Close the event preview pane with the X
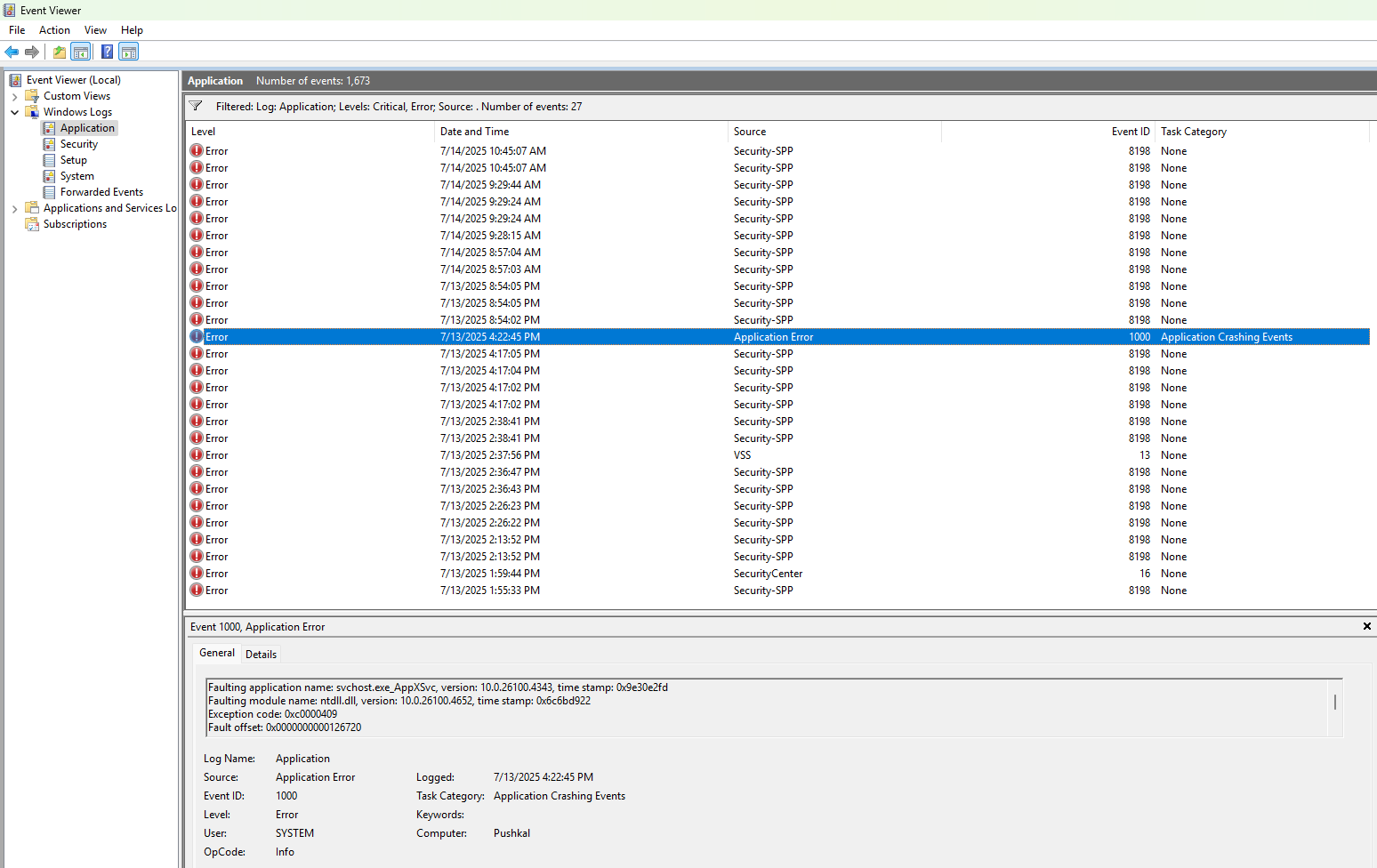The image size is (1377, 868). [x=1366, y=627]
